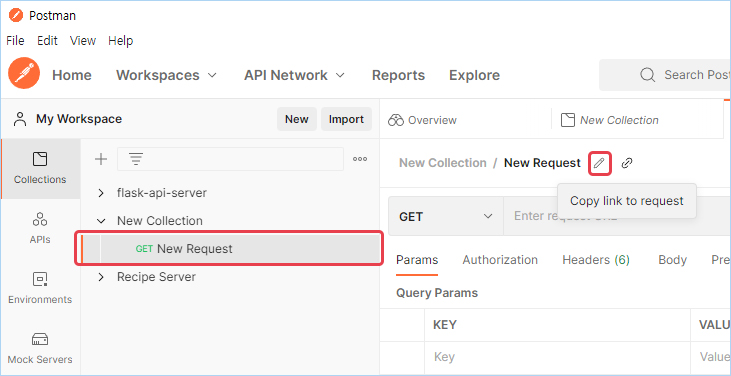731x376 pixels.
Task: Click the Search Postman field
Action: point(665,75)
